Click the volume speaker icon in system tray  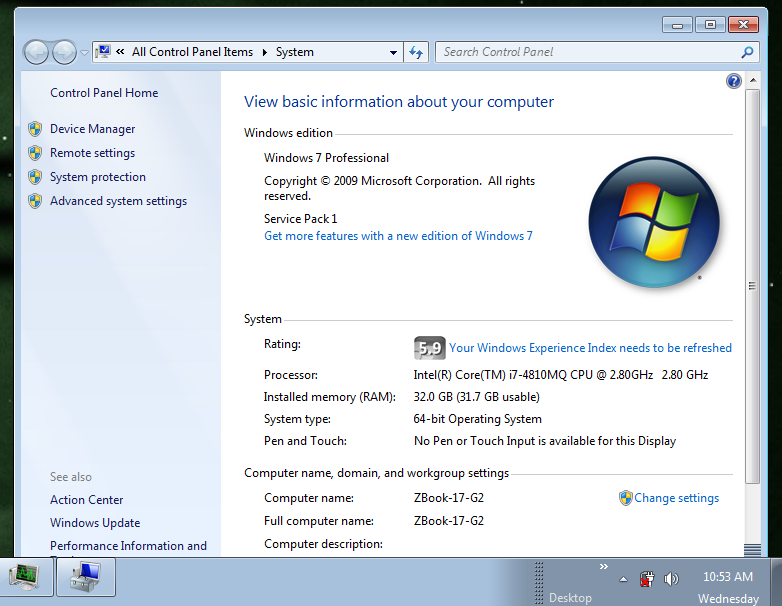pyautogui.click(x=670, y=578)
